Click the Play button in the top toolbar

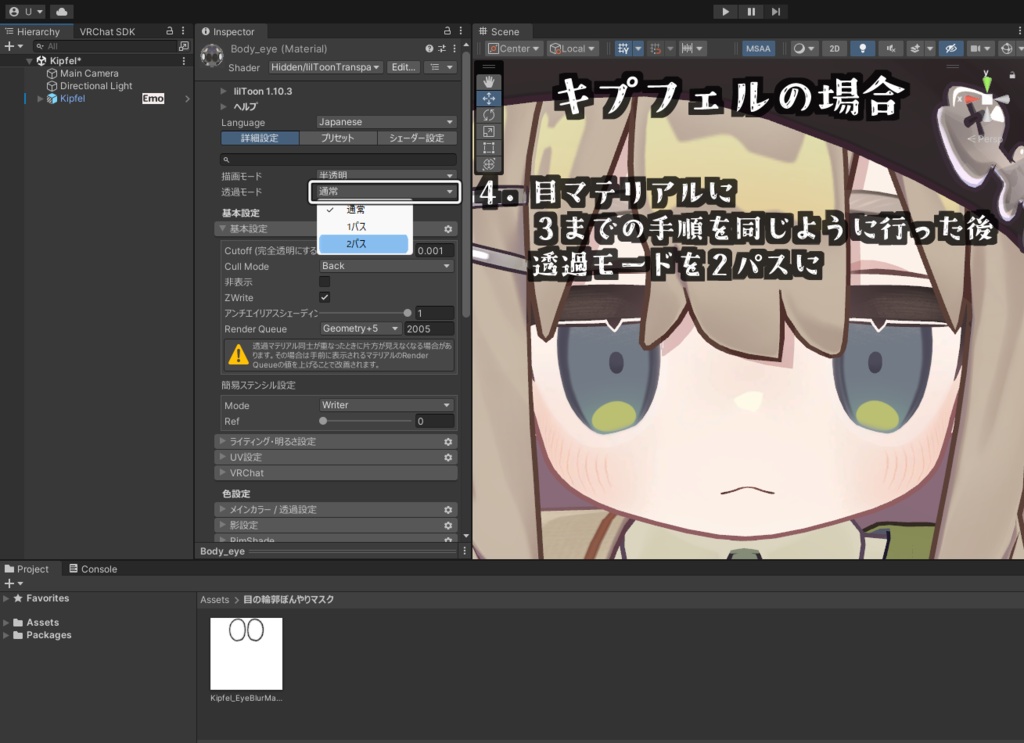(x=725, y=12)
